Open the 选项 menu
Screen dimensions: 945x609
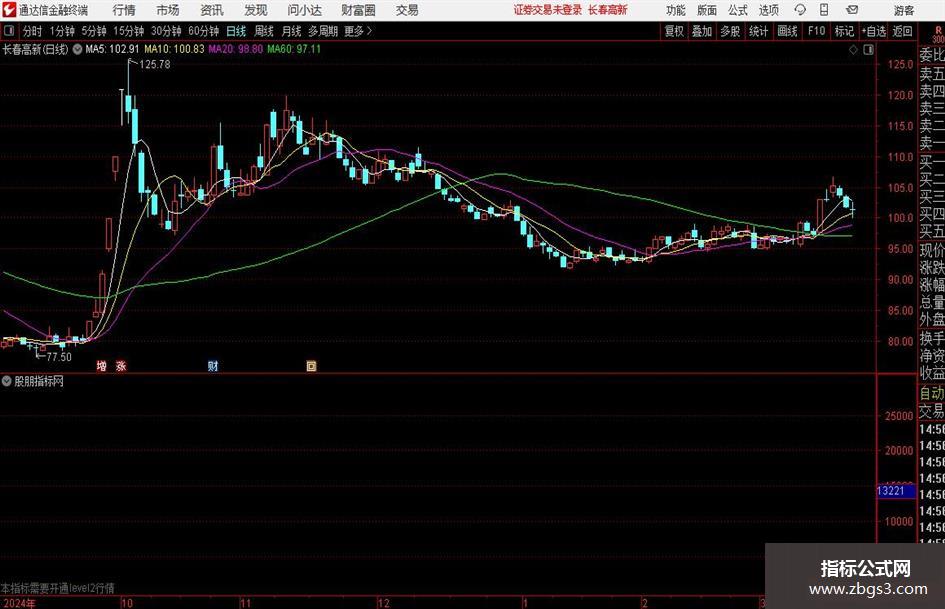(769, 10)
